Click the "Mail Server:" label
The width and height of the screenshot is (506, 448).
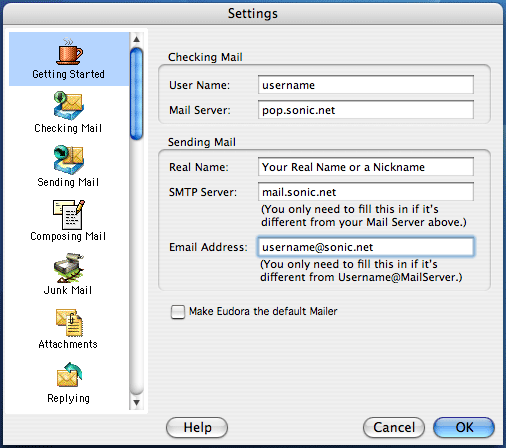[200, 110]
